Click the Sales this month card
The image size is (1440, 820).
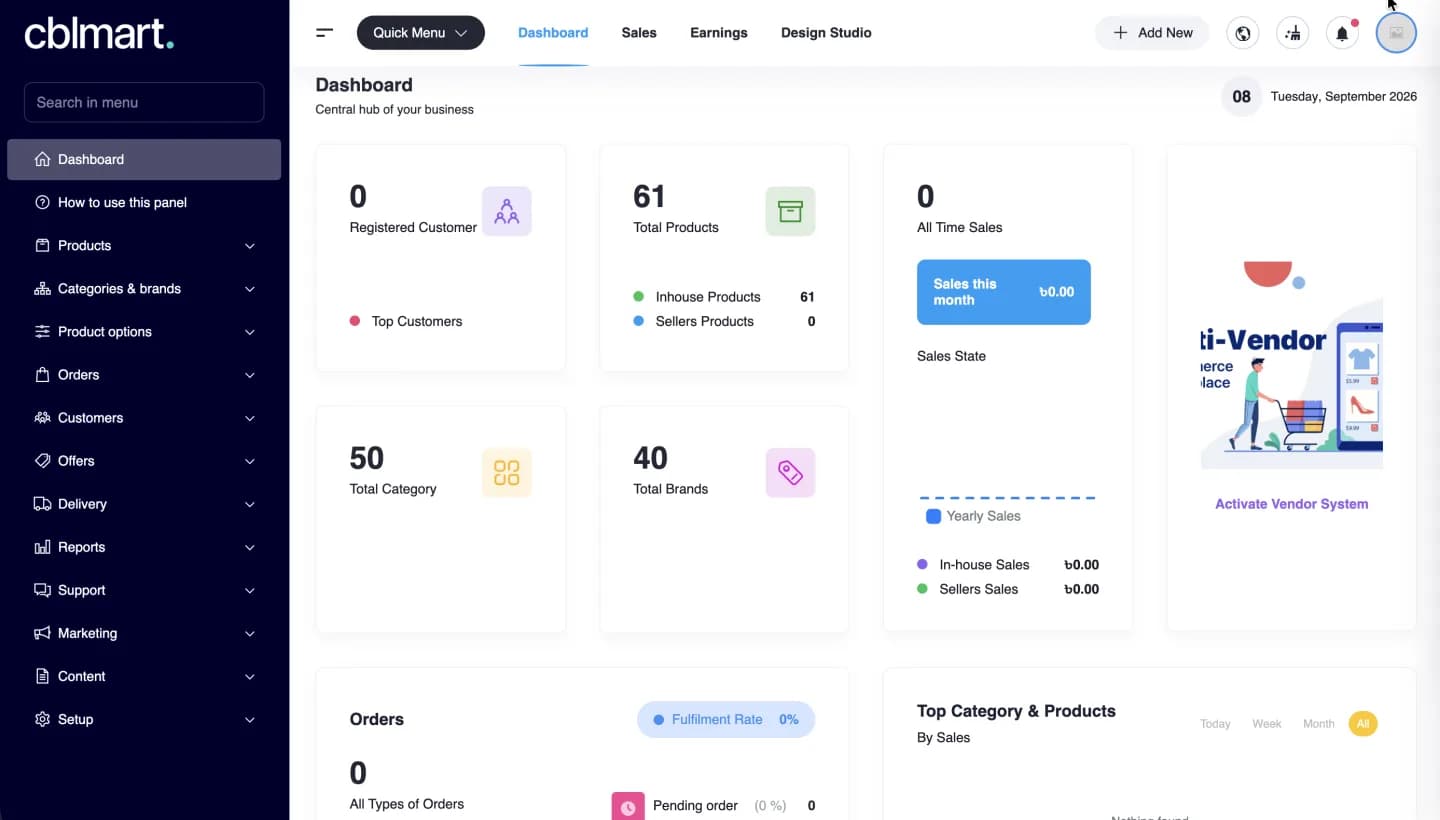(1004, 292)
